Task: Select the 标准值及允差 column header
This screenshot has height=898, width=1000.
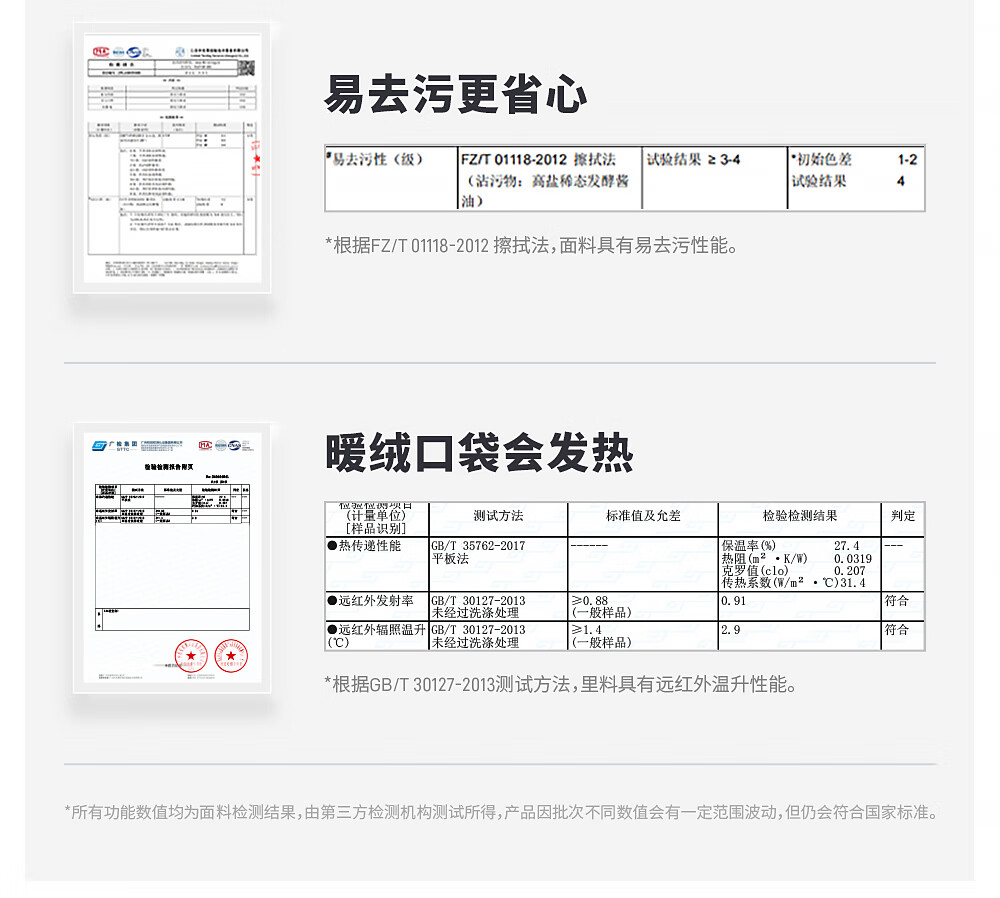Action: click(x=643, y=516)
